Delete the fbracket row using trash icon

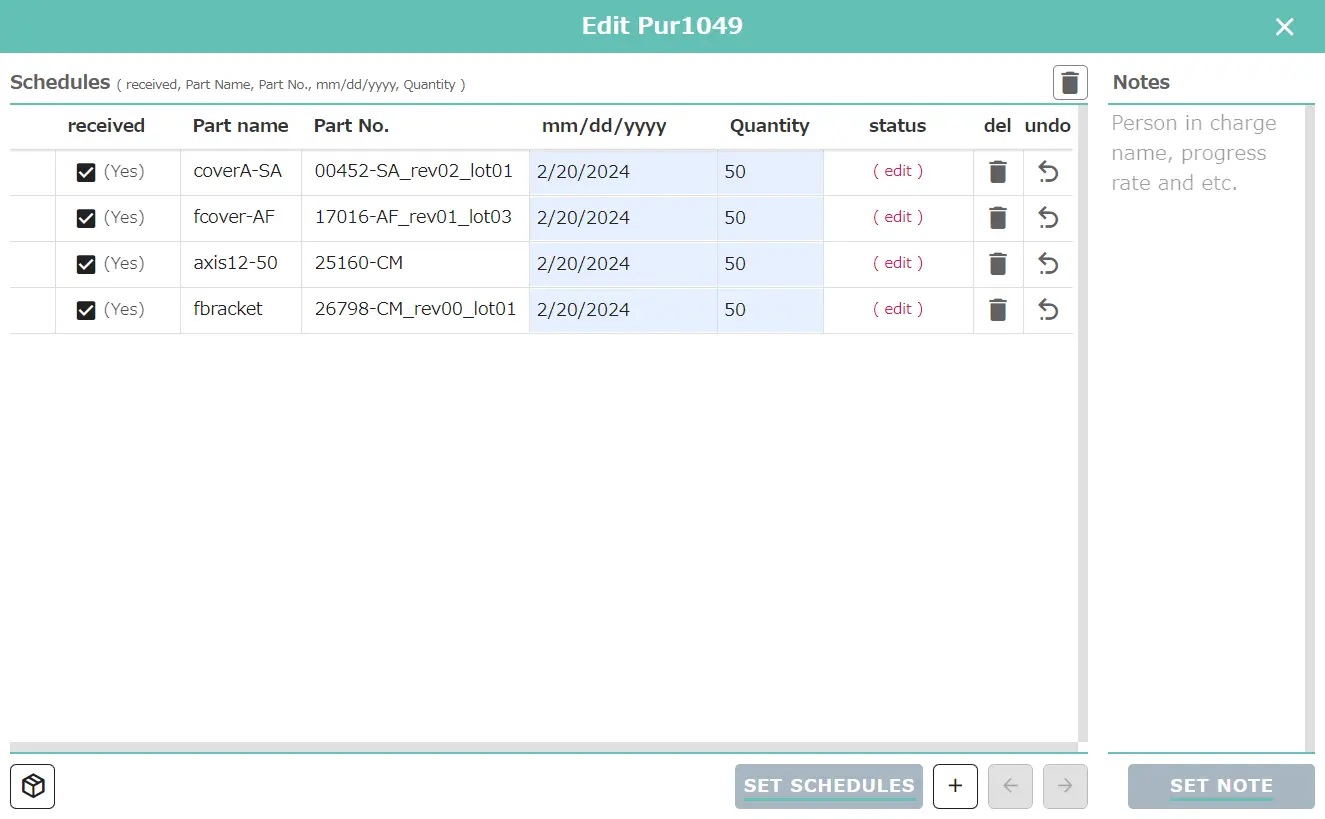997,310
